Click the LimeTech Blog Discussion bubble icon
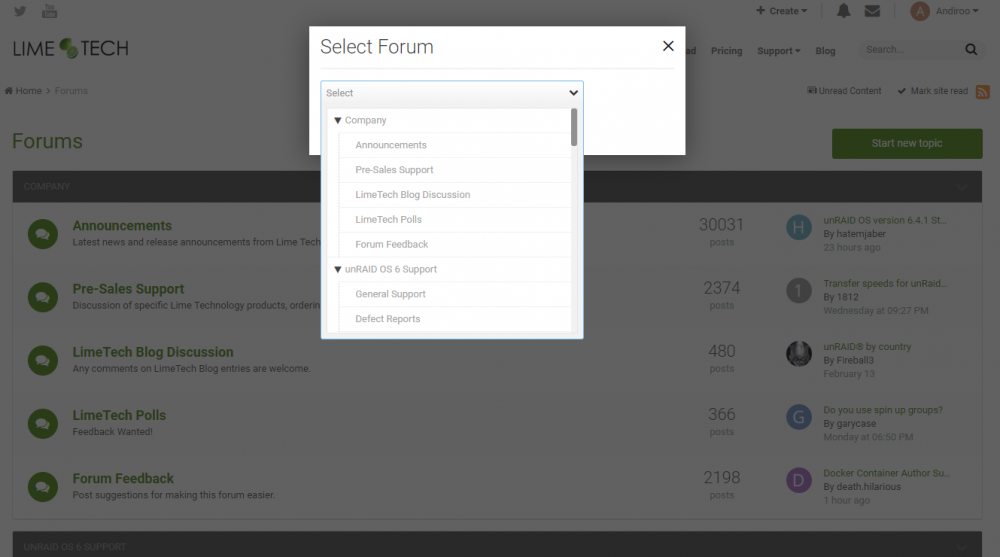This screenshot has height=557, width=1000. pyautogui.click(x=43, y=360)
